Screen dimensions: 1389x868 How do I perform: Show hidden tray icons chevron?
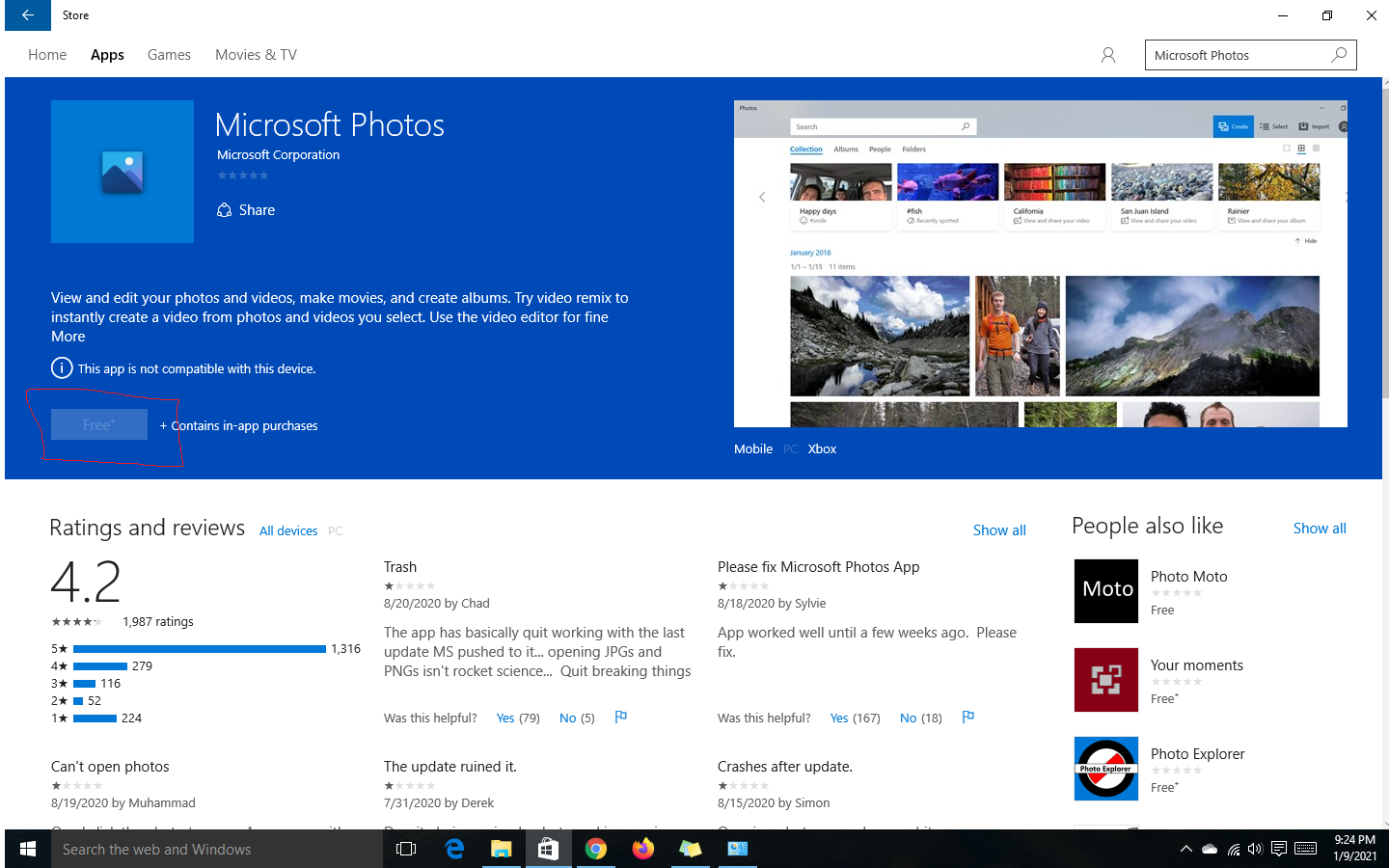point(1185,849)
